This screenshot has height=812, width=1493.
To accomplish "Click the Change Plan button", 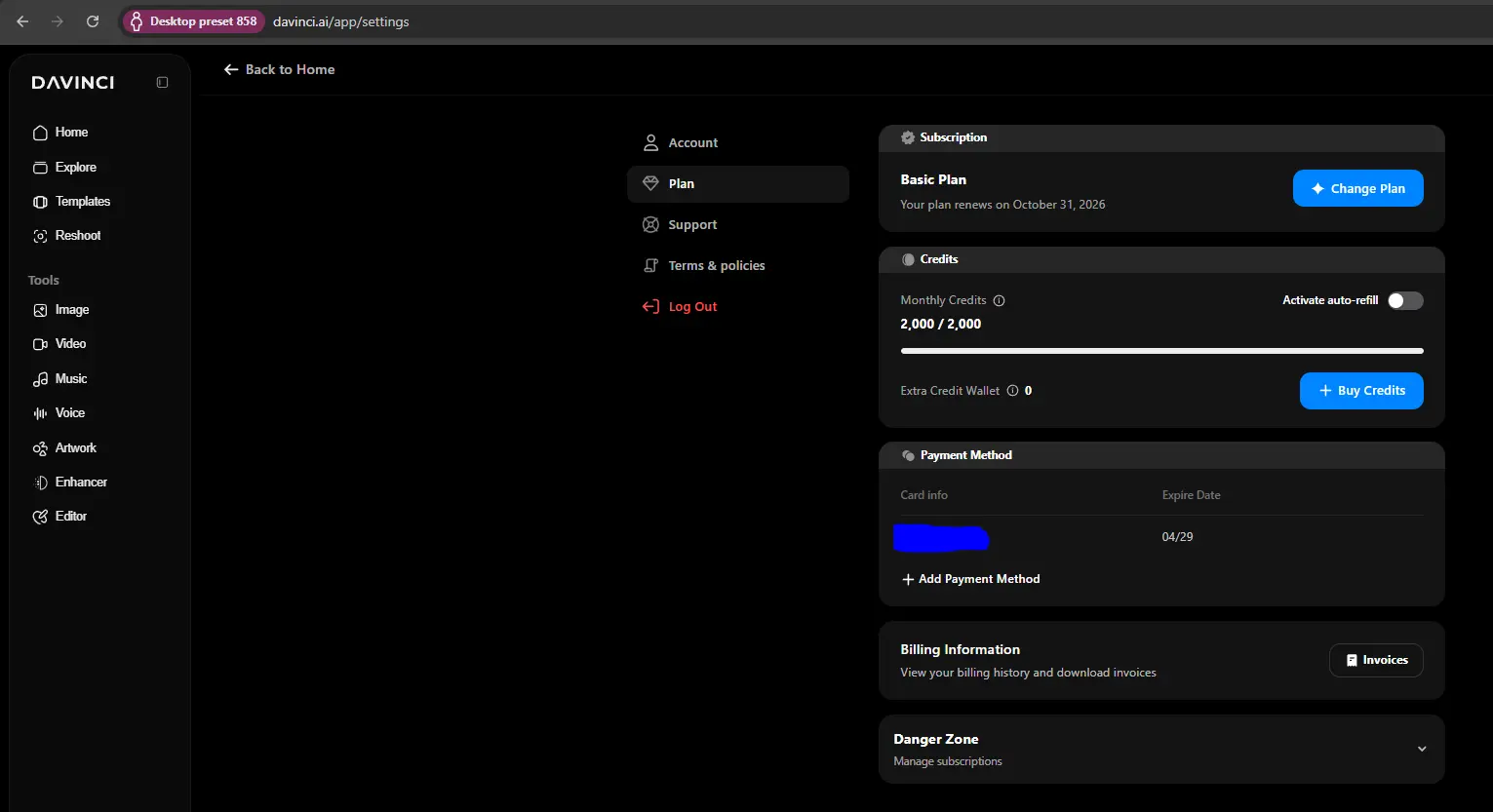I will (1358, 188).
